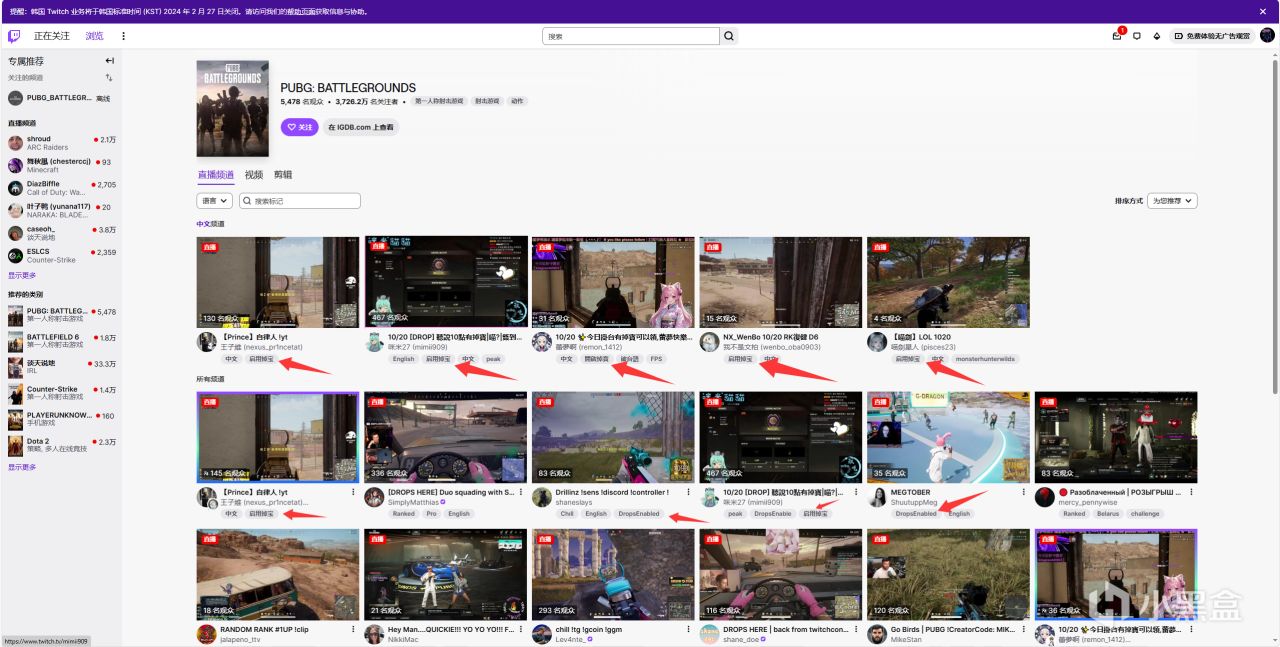Select the 直播频道 tab
Viewport: 1280px width, 647px height.
click(x=215, y=174)
